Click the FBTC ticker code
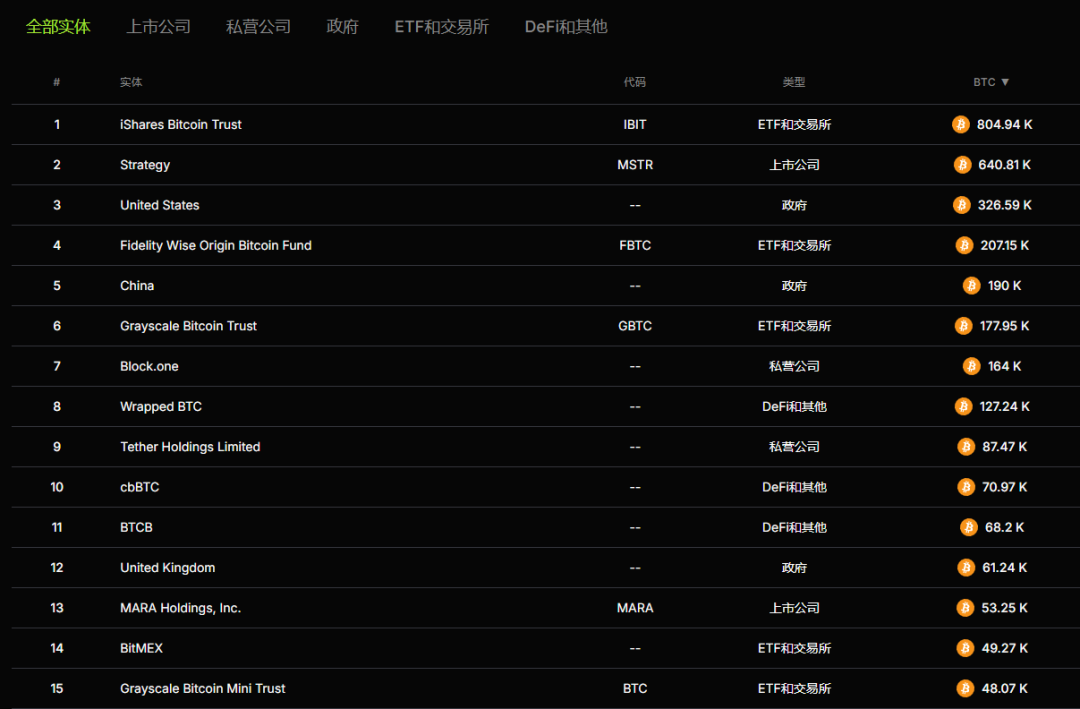 tap(634, 245)
